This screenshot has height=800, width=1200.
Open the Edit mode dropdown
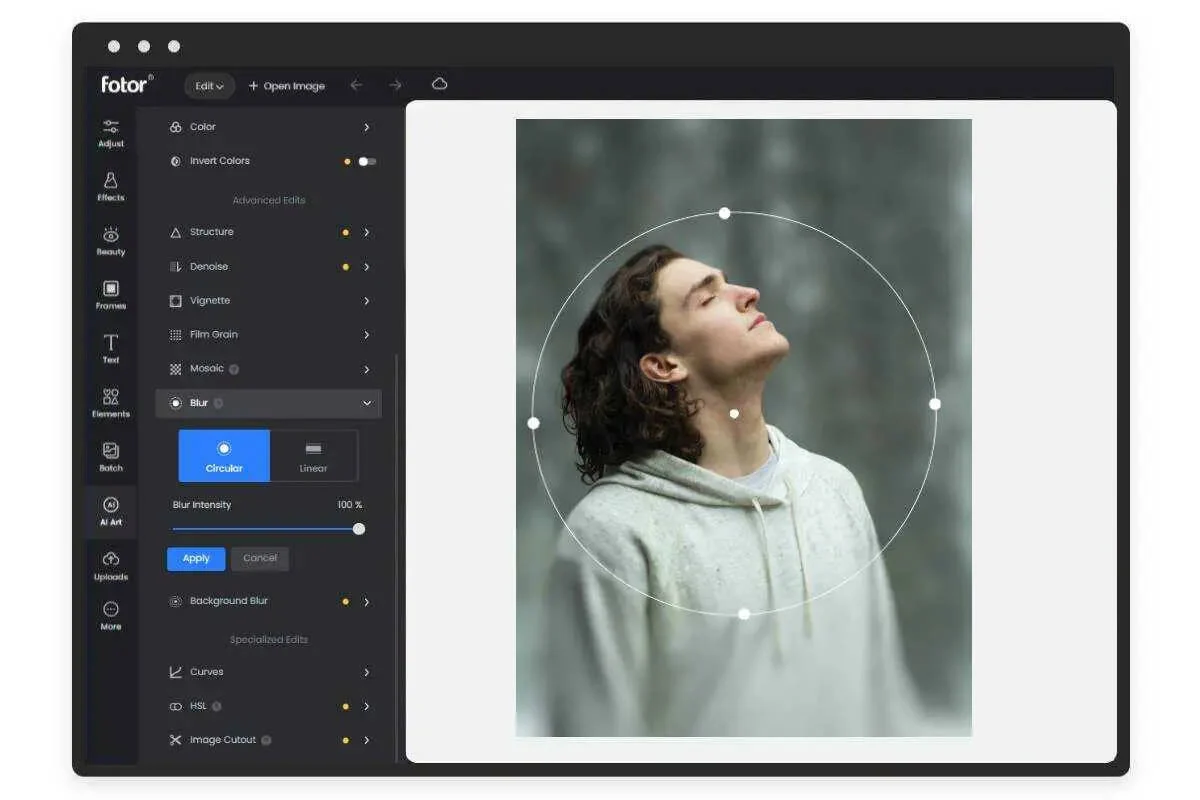(208, 86)
